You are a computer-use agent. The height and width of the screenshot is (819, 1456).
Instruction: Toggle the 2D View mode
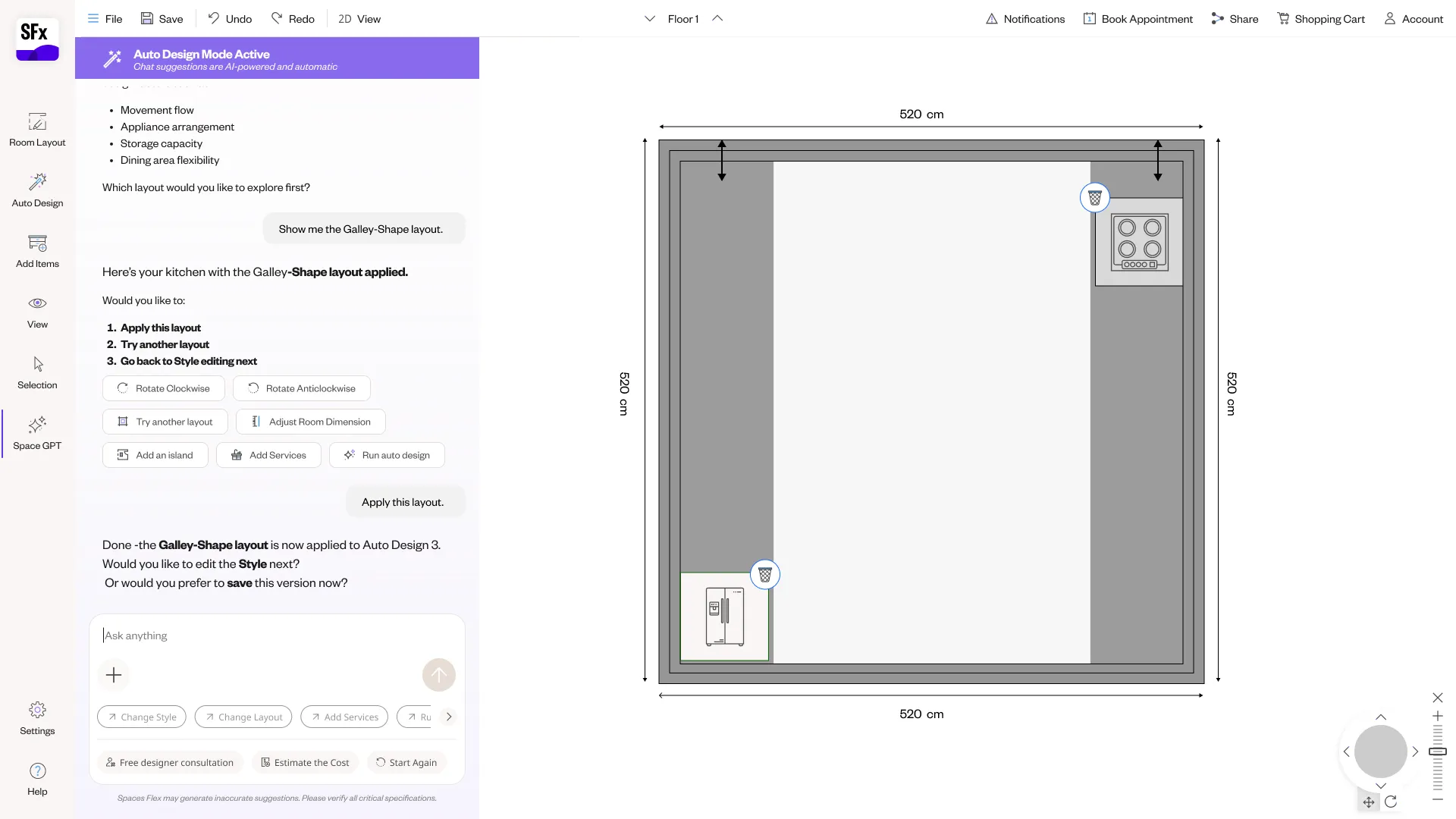click(x=359, y=19)
